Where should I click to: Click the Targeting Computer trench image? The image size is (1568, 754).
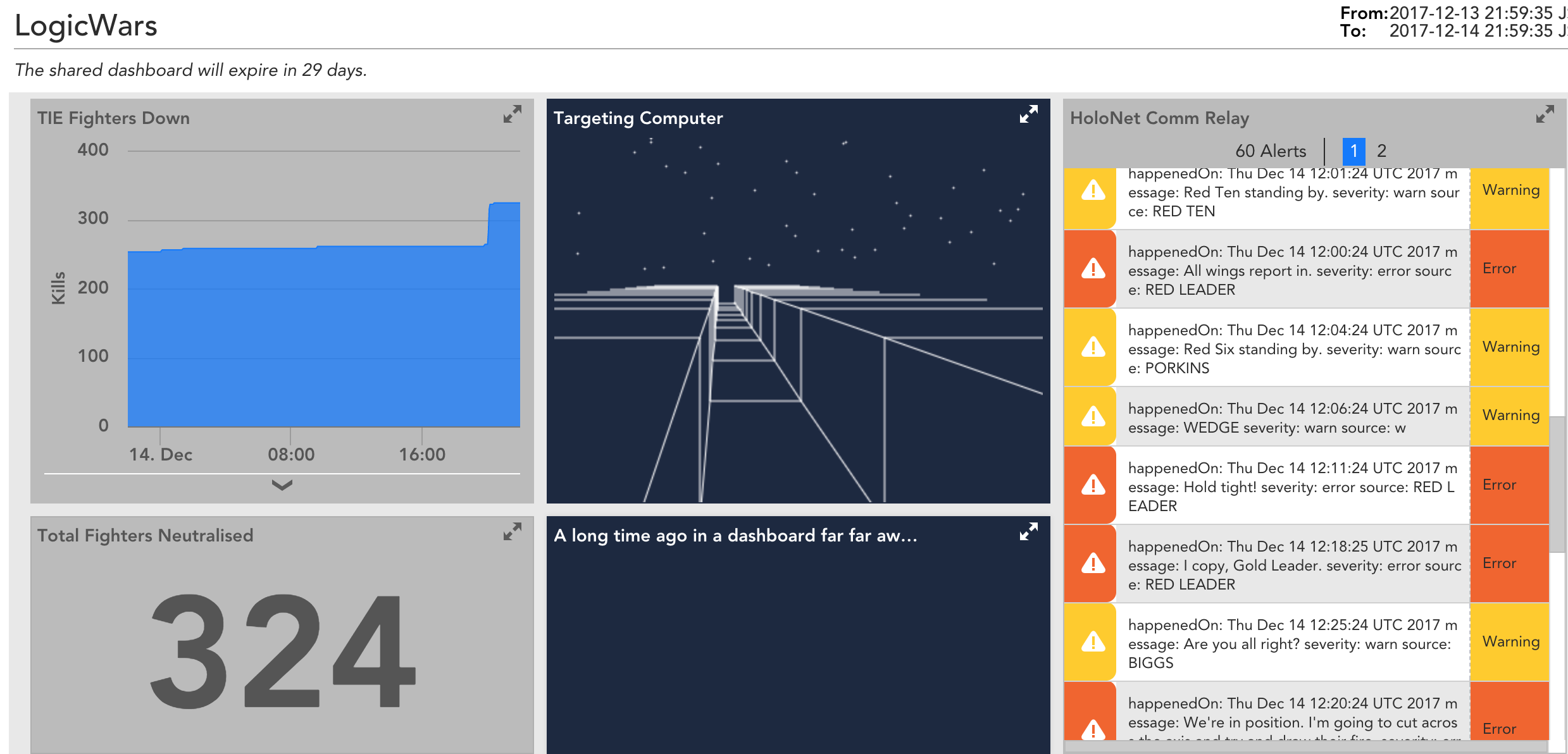coord(798,319)
